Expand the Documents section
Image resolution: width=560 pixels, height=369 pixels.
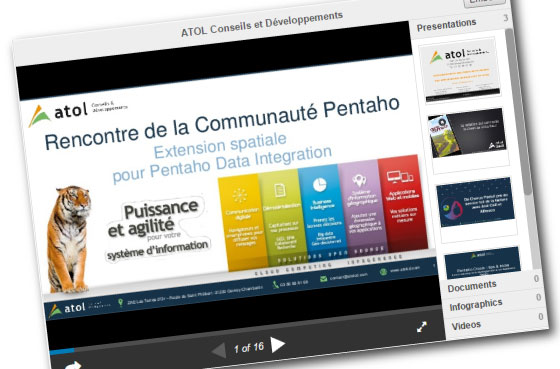(472, 286)
